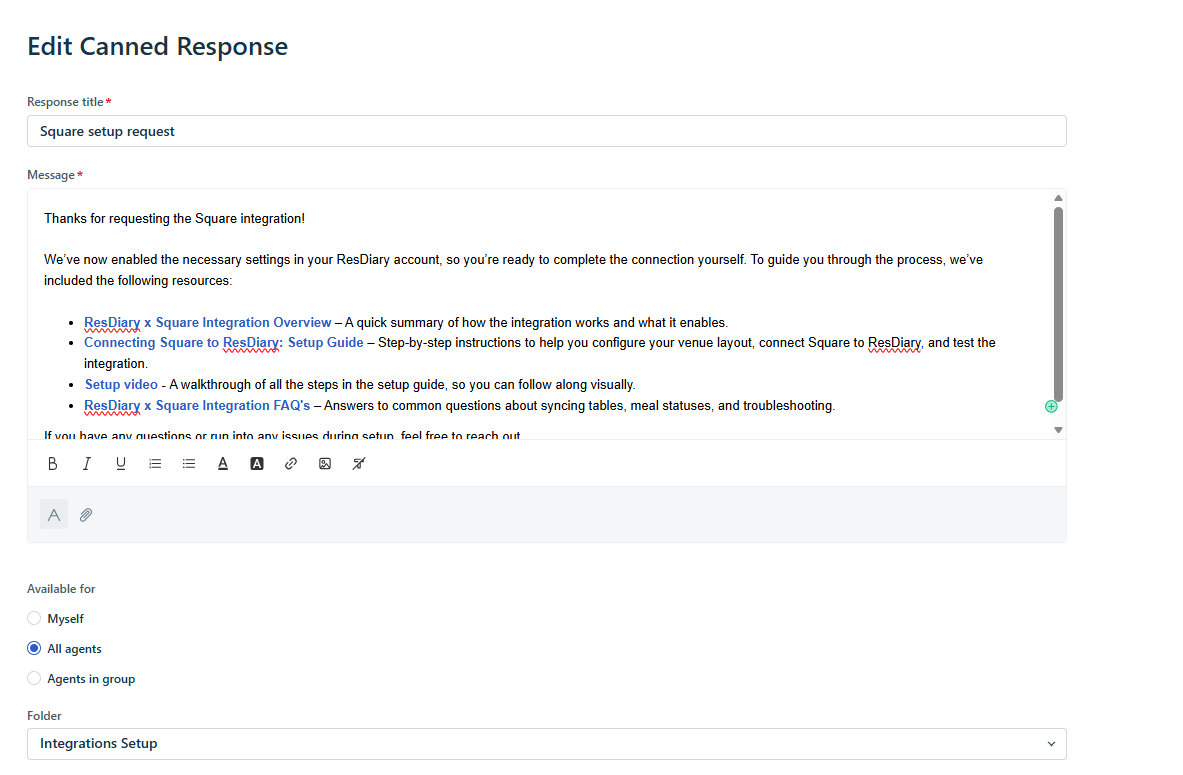Screen dimensions: 1183x775
Task: Attach a file with paperclip icon
Action: point(86,515)
